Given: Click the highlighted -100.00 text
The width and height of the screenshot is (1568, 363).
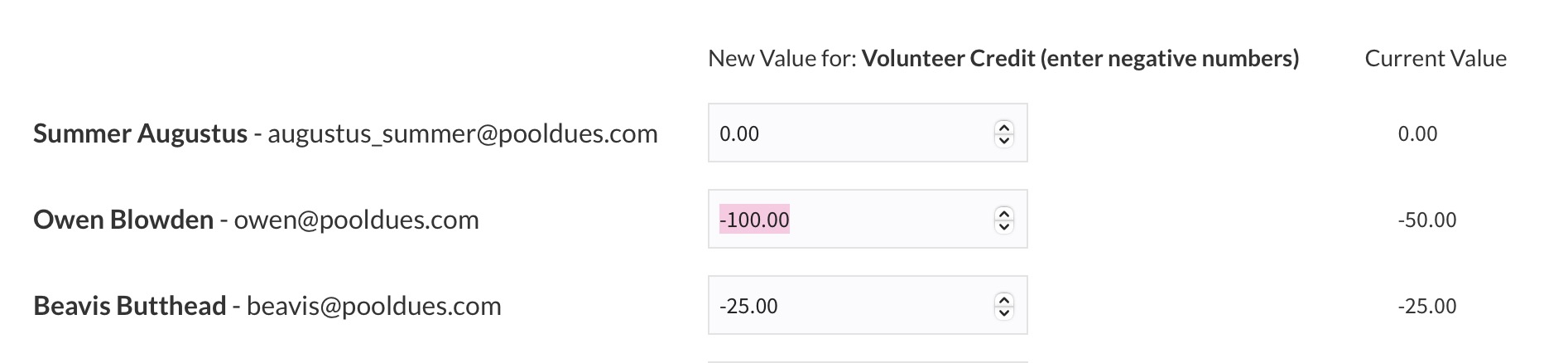Looking at the screenshot, I should pyautogui.click(x=754, y=220).
